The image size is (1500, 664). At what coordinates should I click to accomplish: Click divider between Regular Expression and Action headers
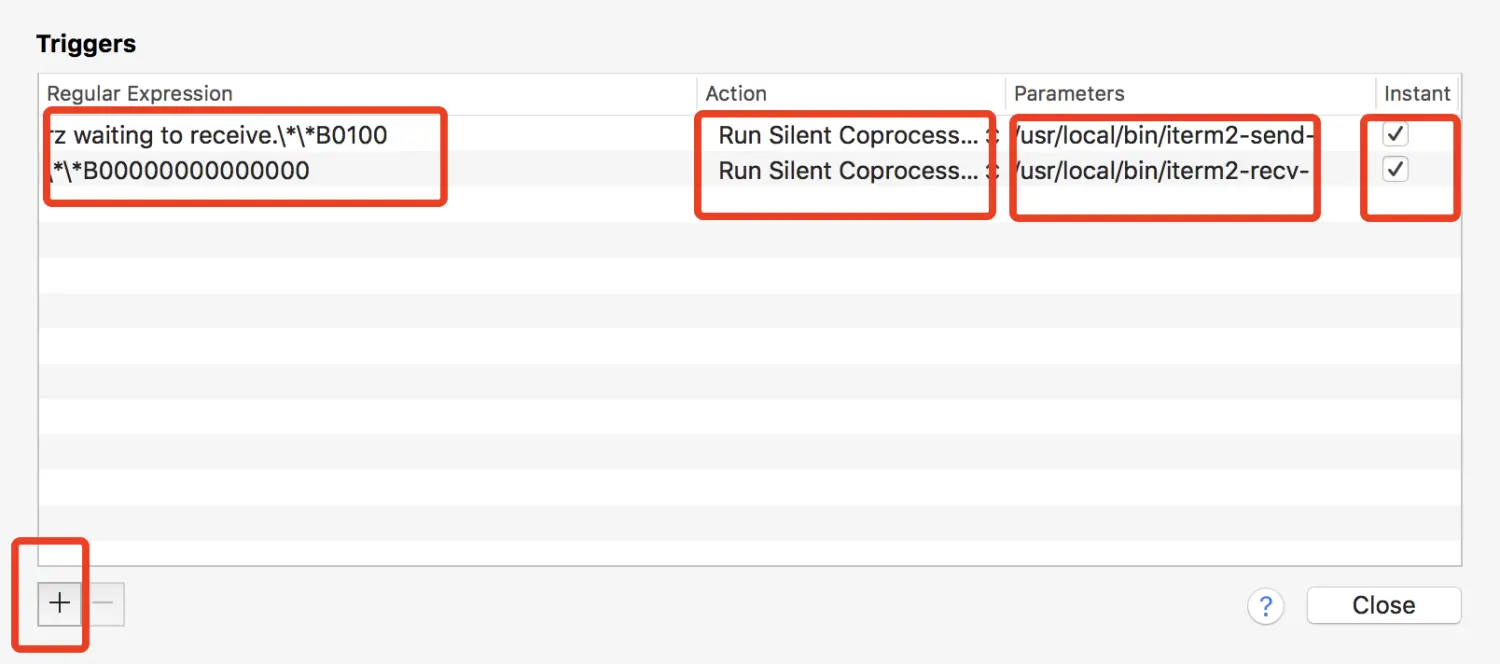point(697,94)
